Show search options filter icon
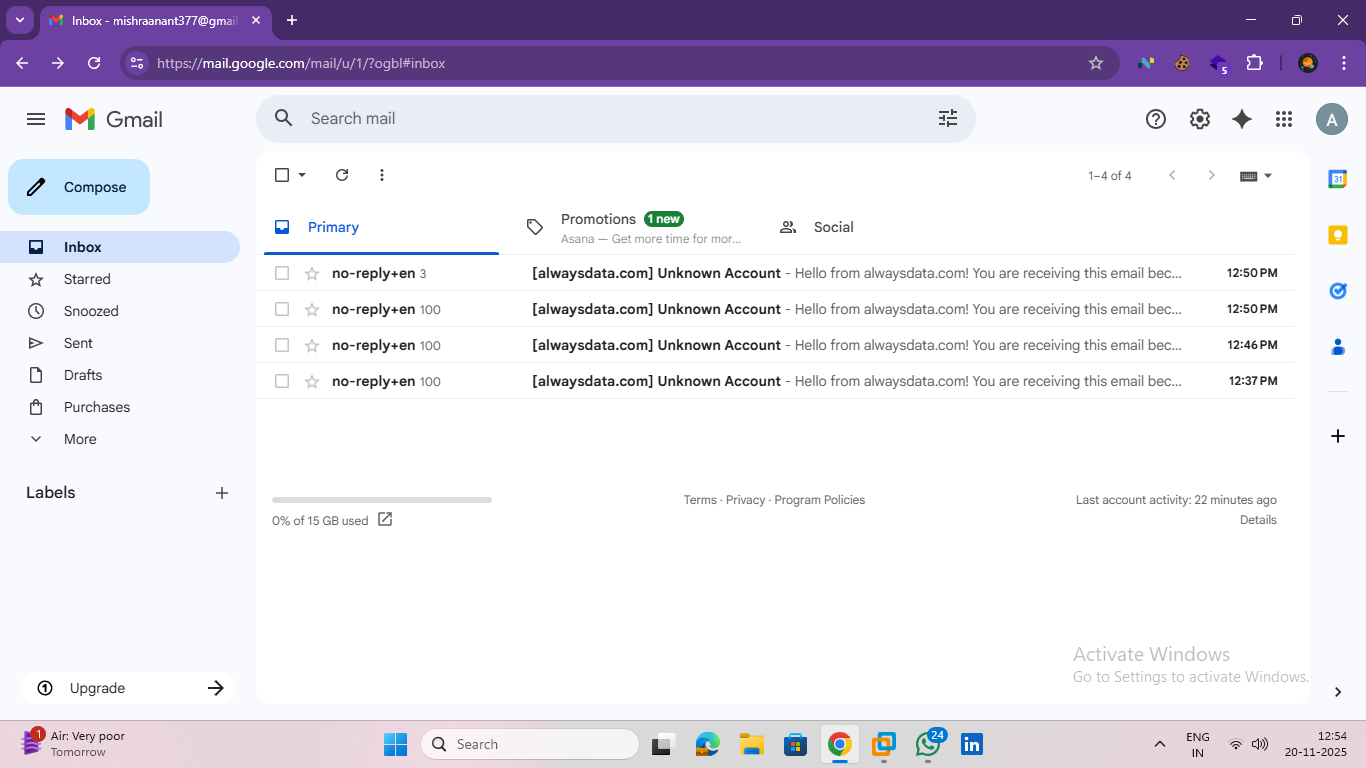The height and width of the screenshot is (768, 1366). pos(947,119)
